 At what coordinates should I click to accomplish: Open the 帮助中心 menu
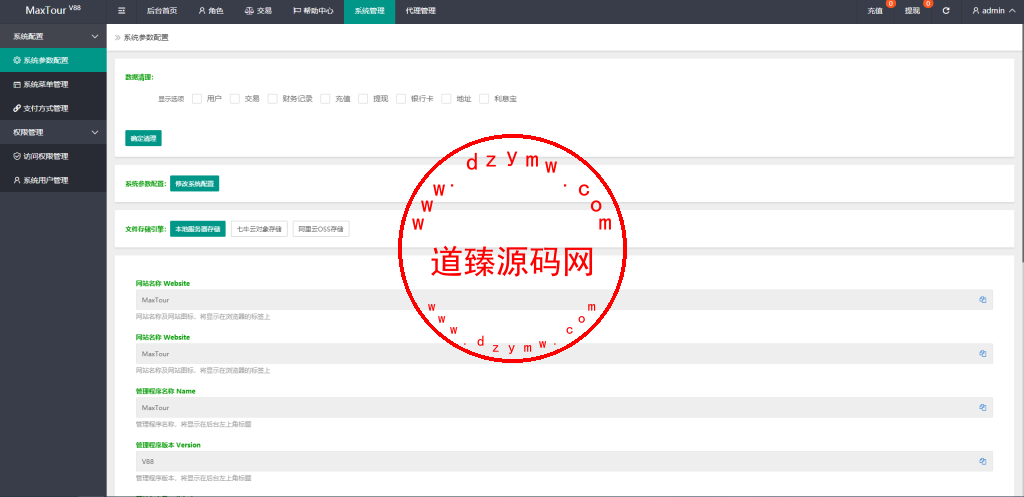(x=313, y=11)
